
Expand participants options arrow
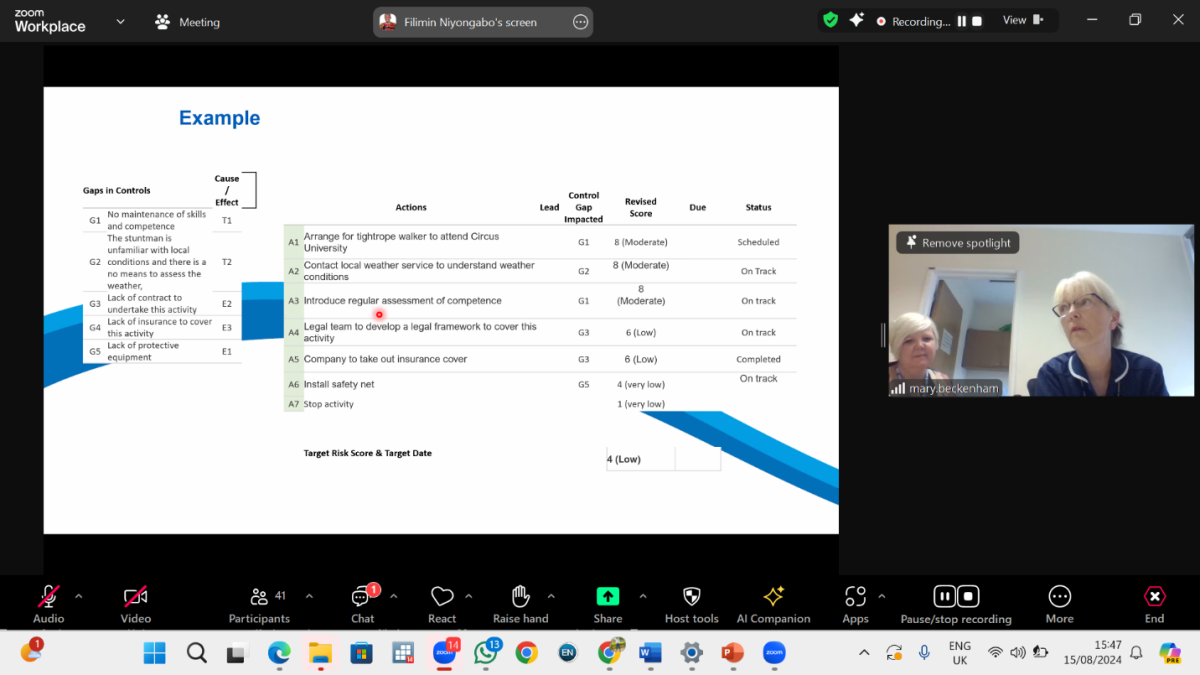pyautogui.click(x=309, y=596)
